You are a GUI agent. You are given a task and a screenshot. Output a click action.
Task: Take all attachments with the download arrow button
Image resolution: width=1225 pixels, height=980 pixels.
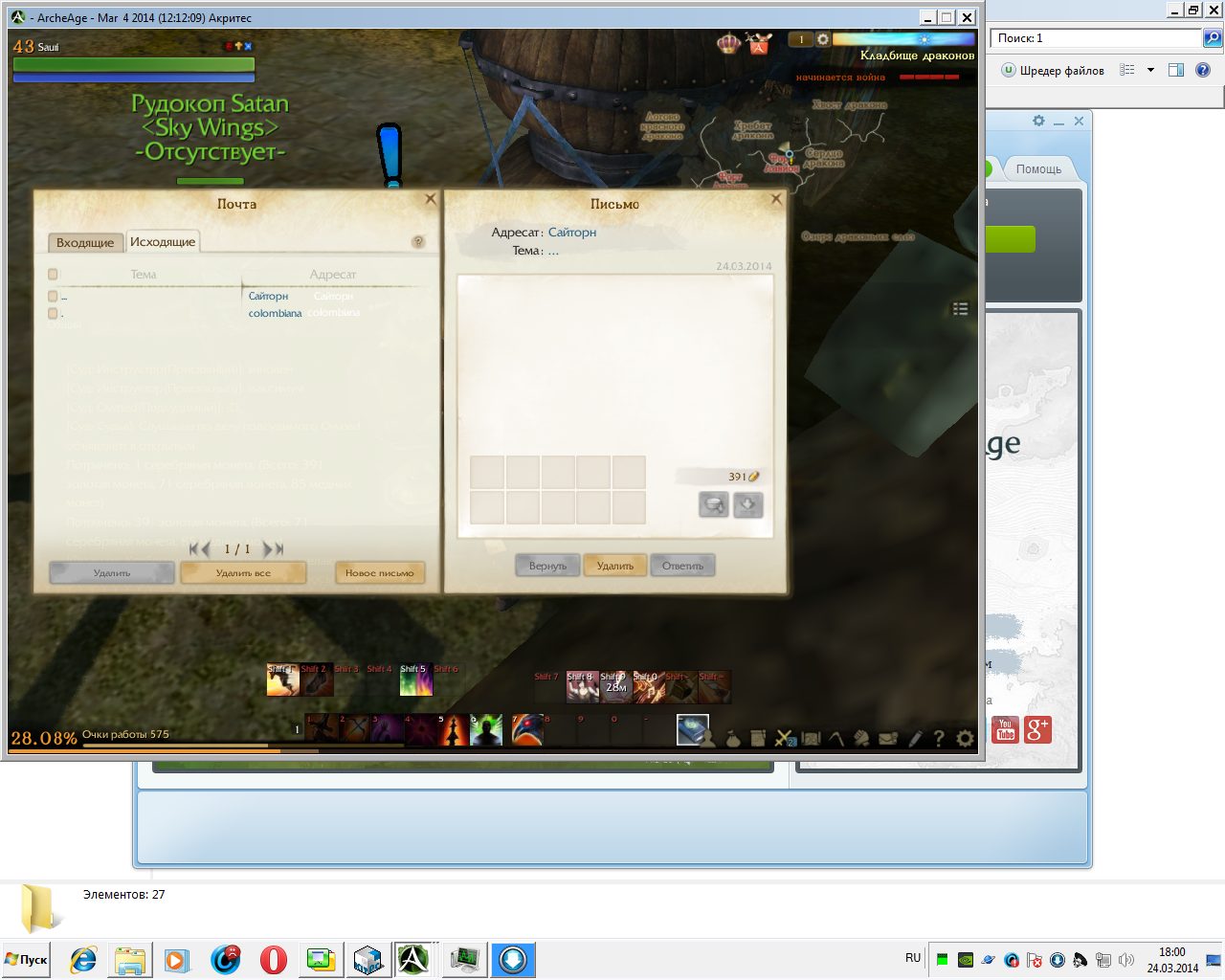pos(748,504)
